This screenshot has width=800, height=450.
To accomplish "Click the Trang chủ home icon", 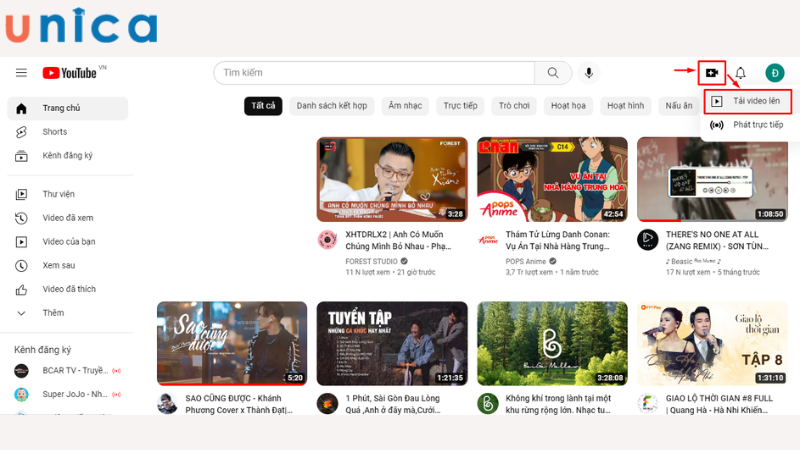I will pyautogui.click(x=21, y=108).
